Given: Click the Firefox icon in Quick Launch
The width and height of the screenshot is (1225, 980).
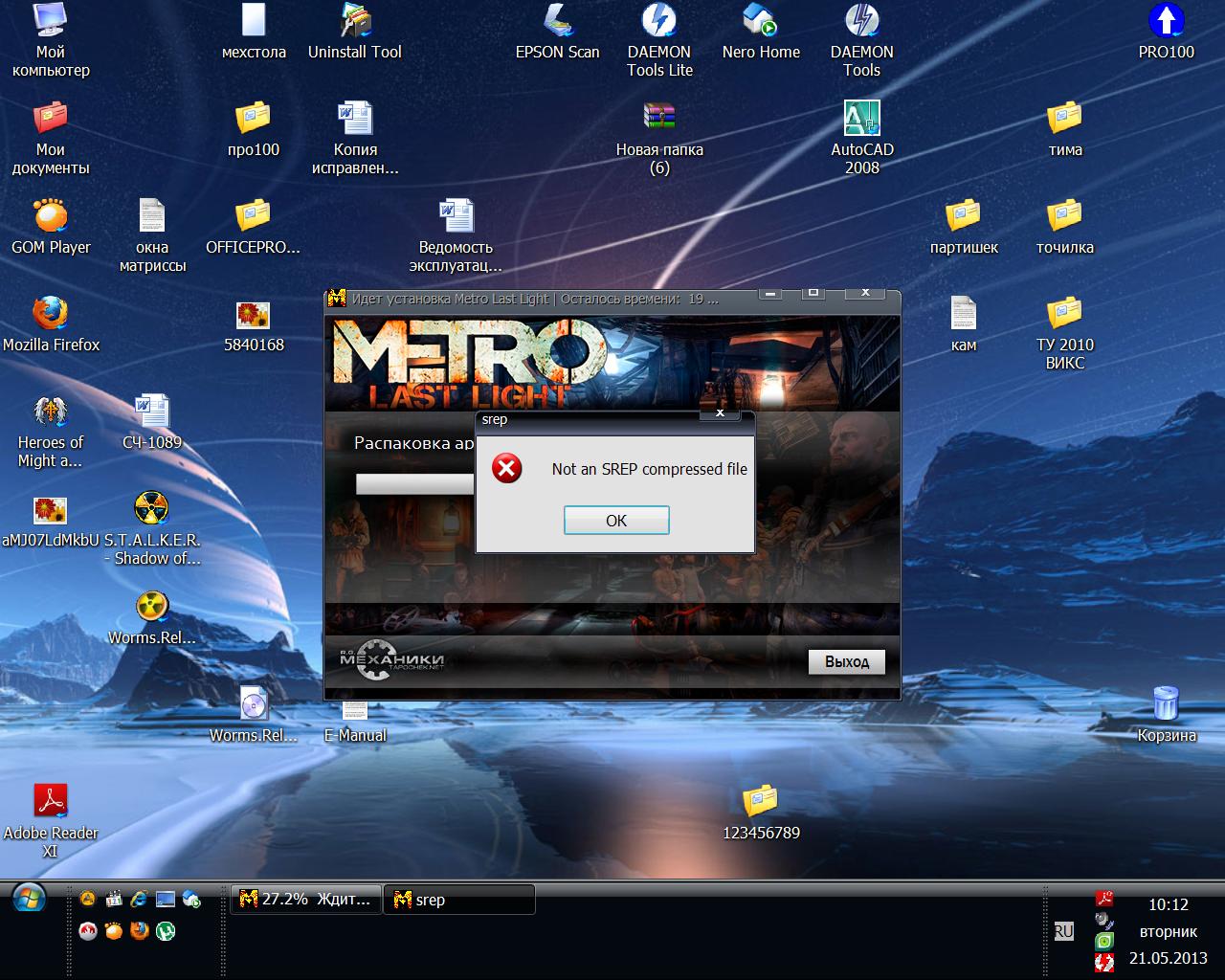Looking at the screenshot, I should click(x=140, y=930).
